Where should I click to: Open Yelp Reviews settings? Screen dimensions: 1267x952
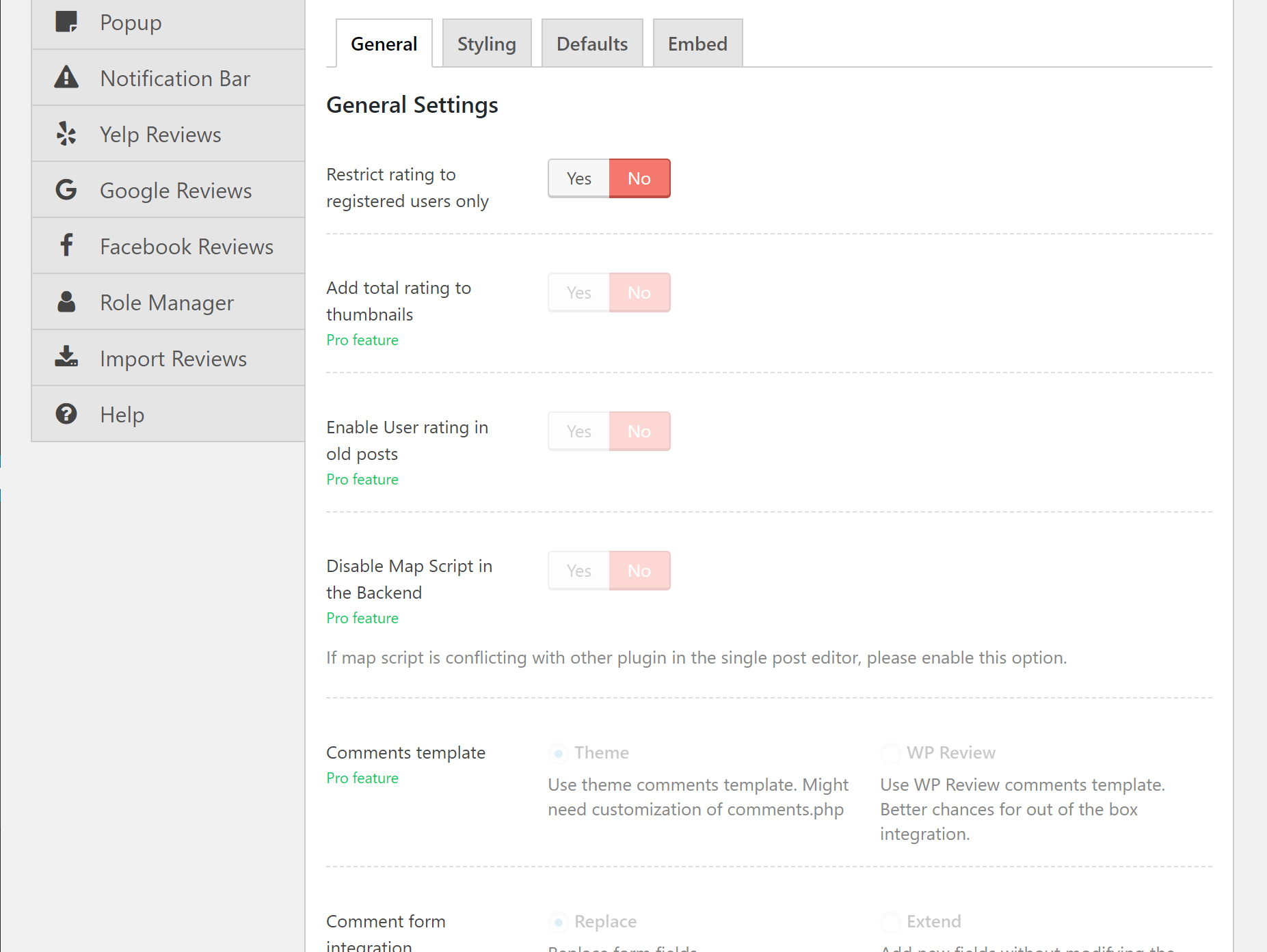[x=66, y=134]
